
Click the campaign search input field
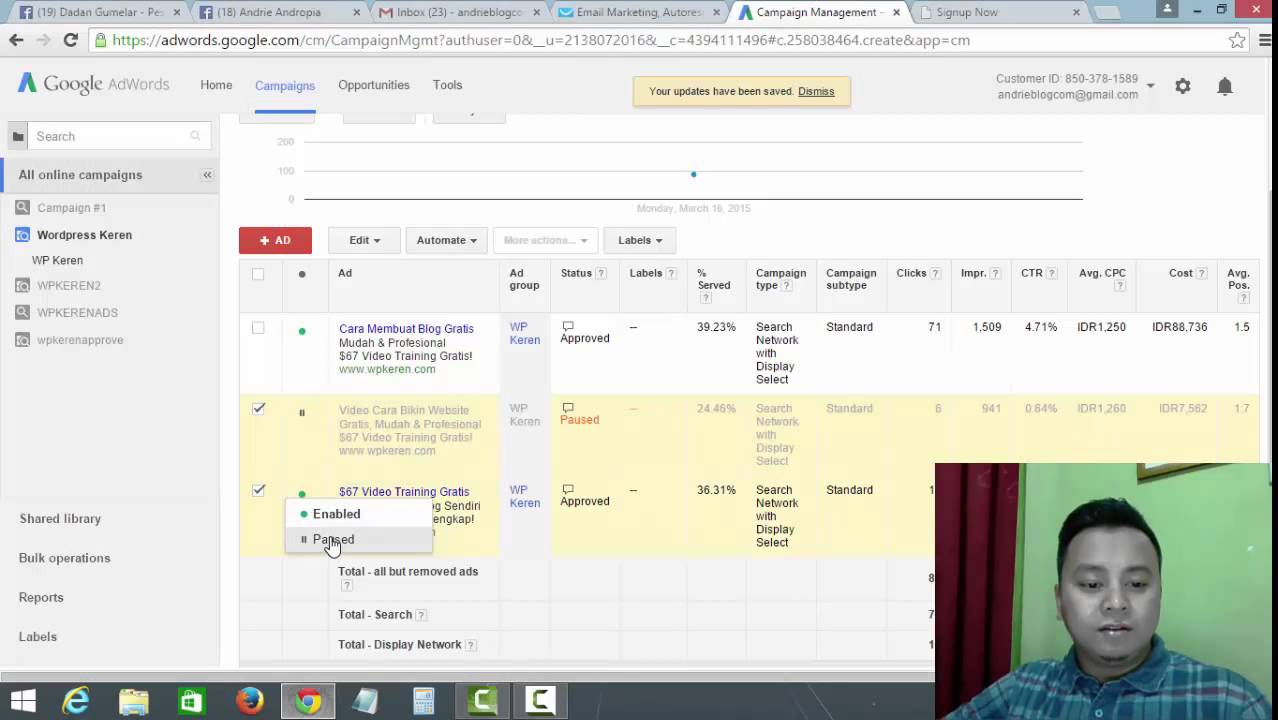click(x=110, y=137)
